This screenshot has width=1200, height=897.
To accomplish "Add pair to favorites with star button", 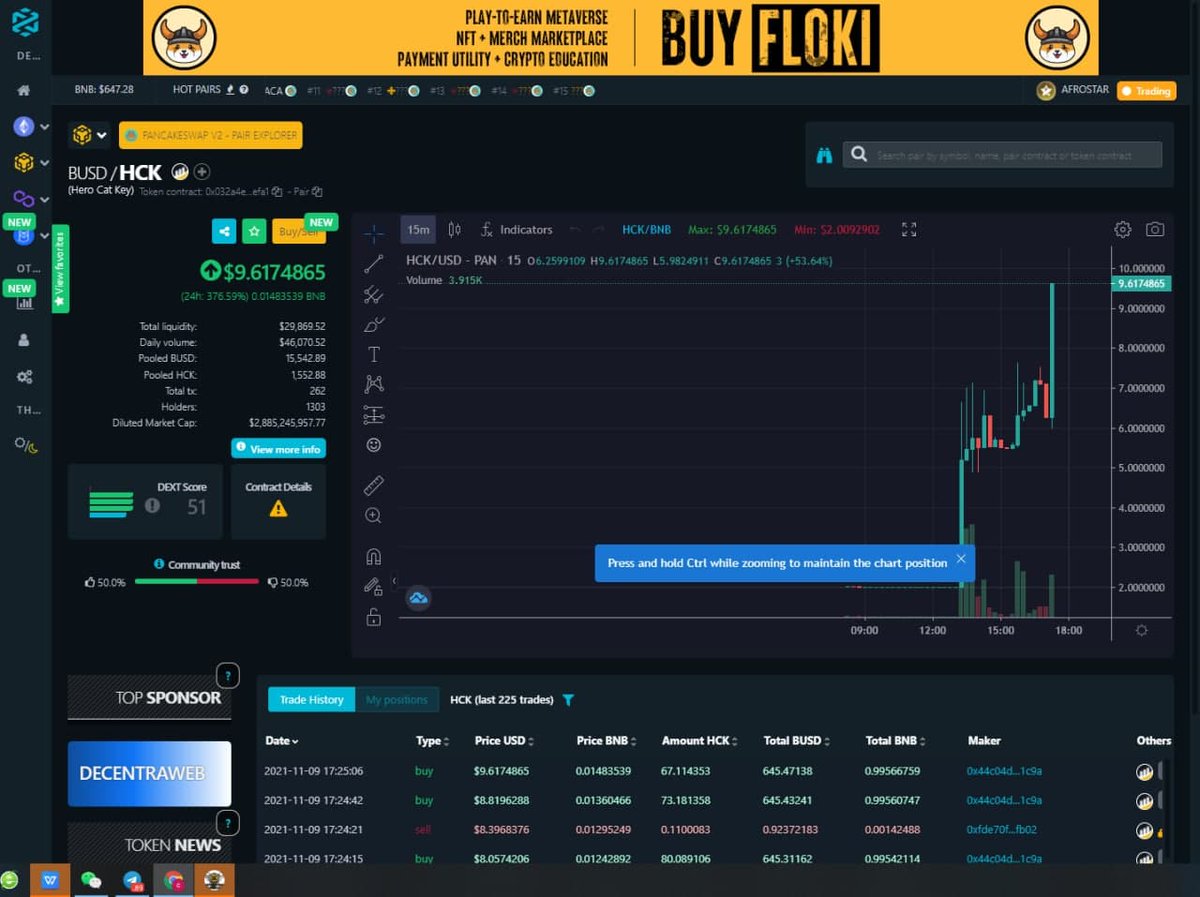I will [254, 231].
